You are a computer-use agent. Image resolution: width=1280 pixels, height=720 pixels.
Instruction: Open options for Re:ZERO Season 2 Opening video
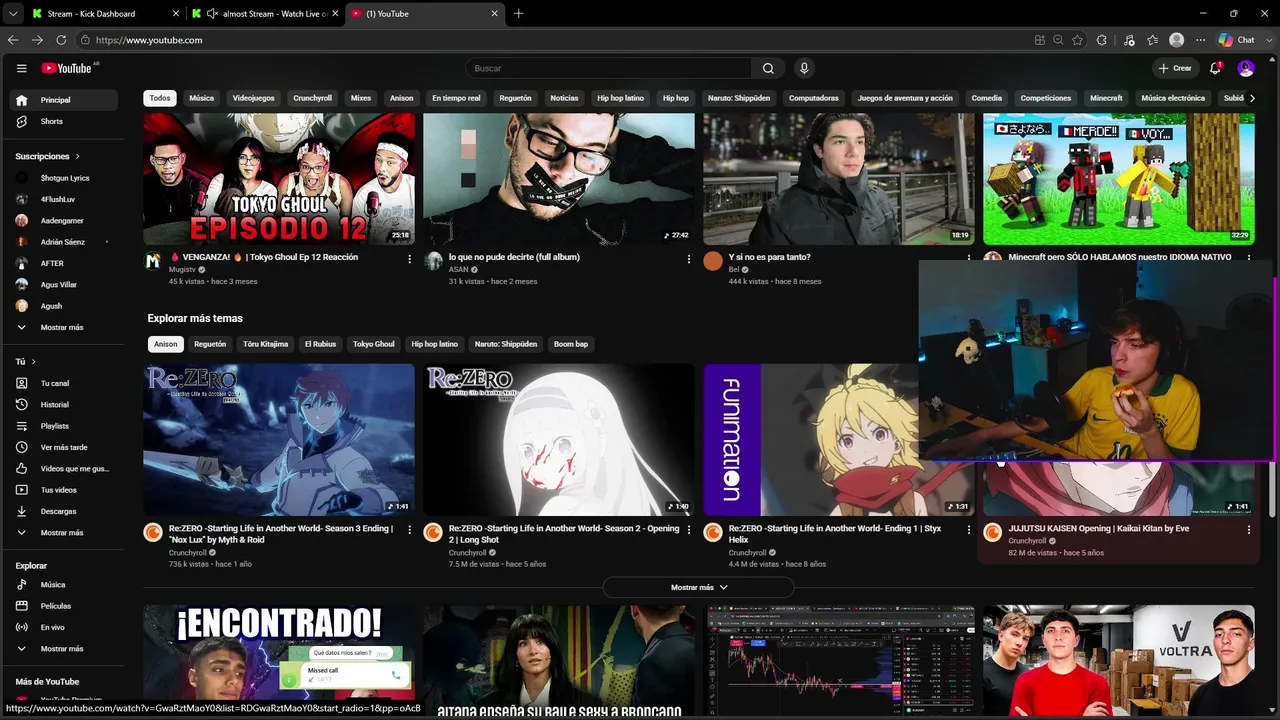688,530
